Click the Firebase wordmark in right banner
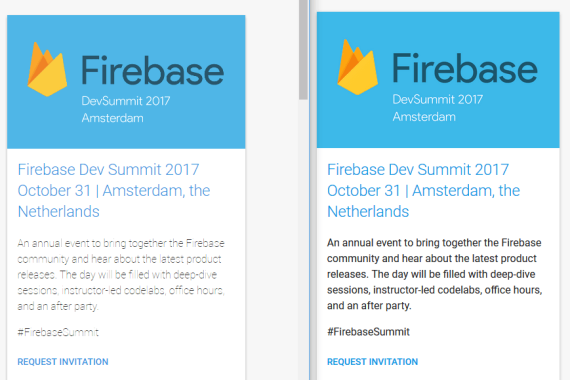This screenshot has width=570, height=380. [465, 68]
